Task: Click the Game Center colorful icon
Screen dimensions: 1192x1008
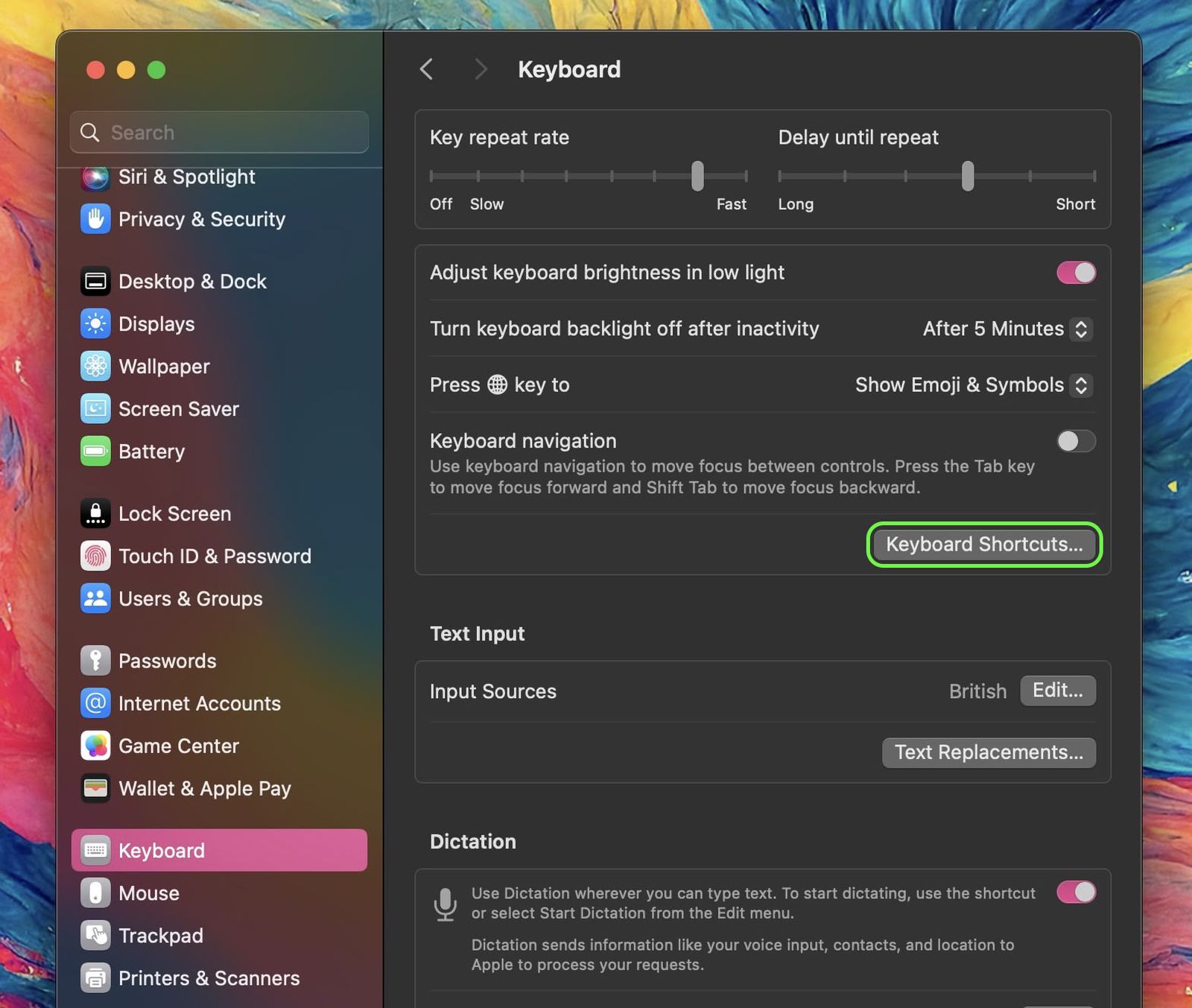Action: 95,746
